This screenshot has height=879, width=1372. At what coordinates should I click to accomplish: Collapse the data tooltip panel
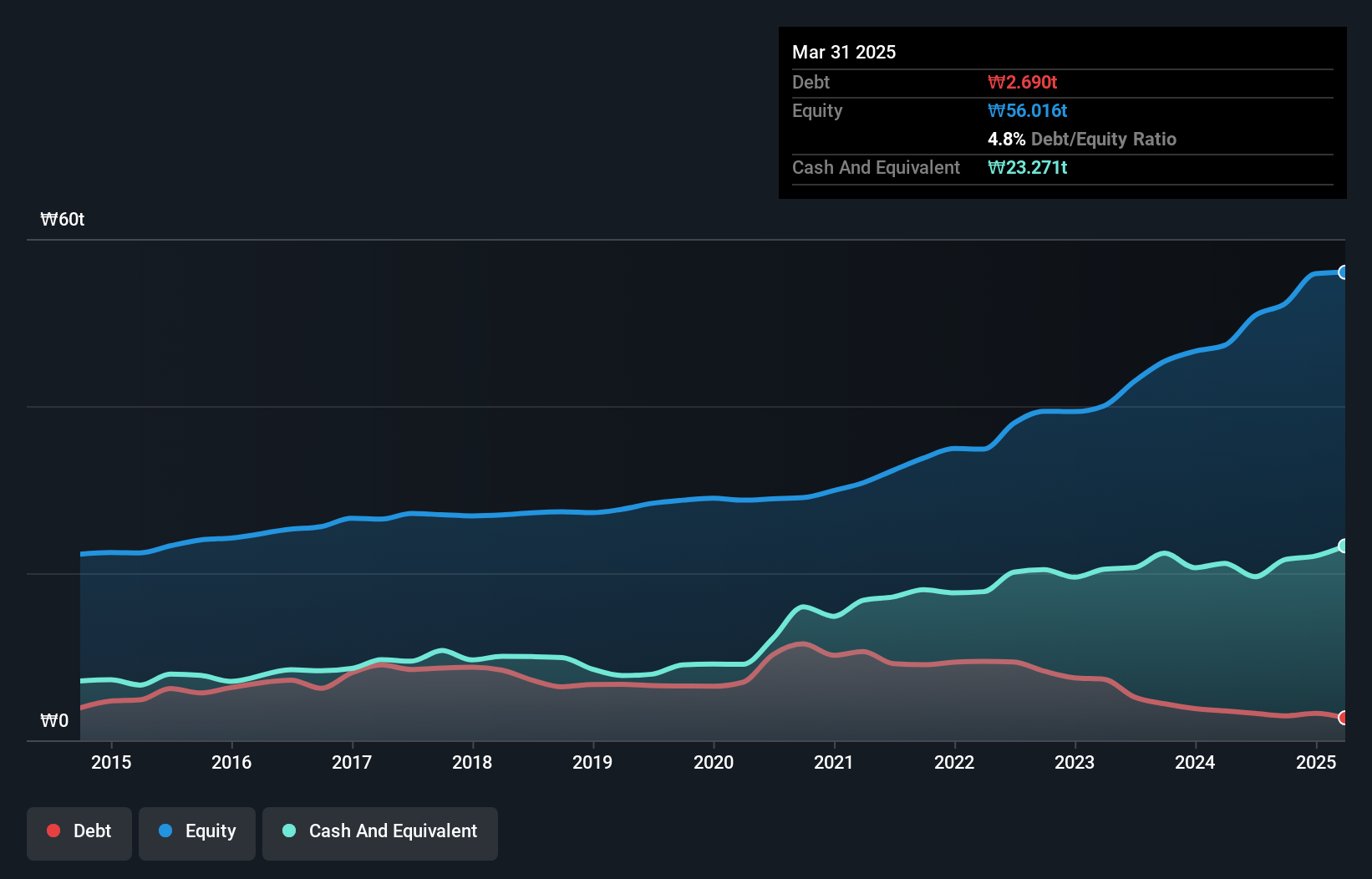pos(1062,113)
